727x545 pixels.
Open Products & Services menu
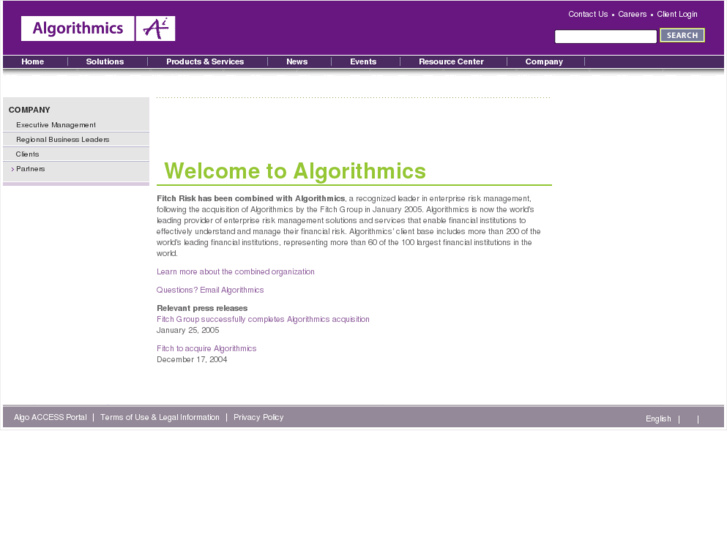tap(205, 62)
